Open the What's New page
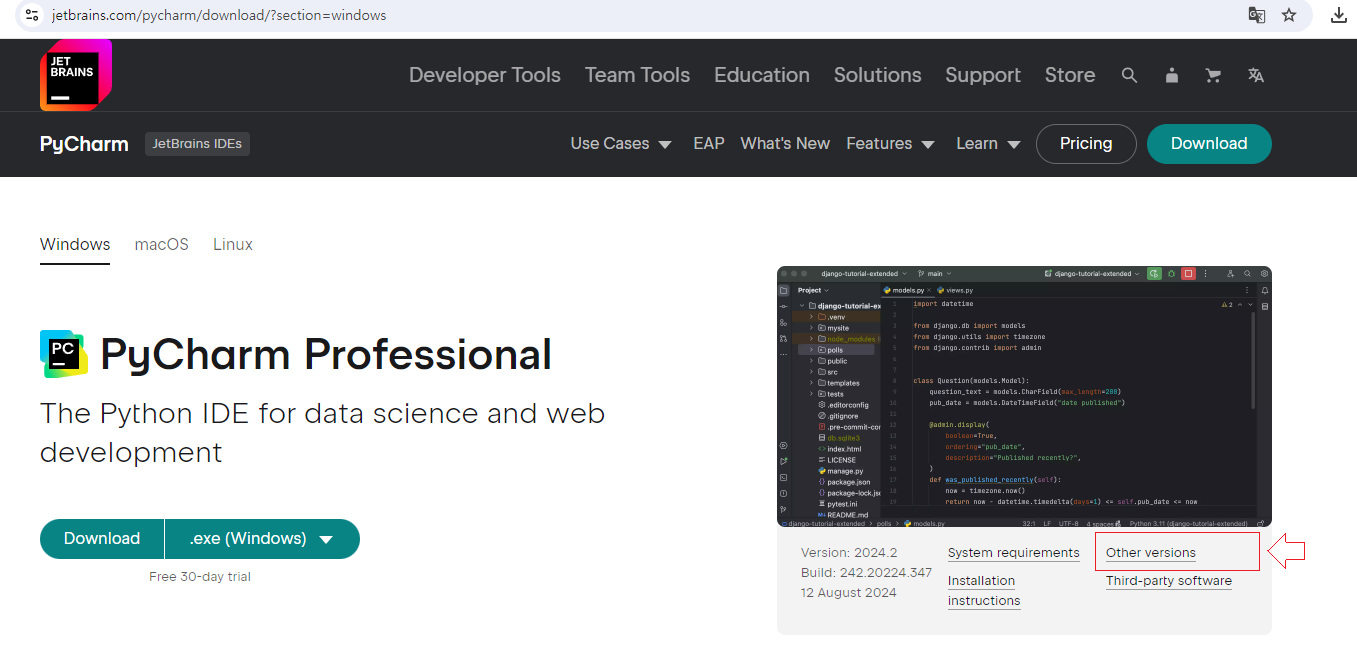Image resolution: width=1357 pixels, height=651 pixels. pyautogui.click(x=785, y=144)
